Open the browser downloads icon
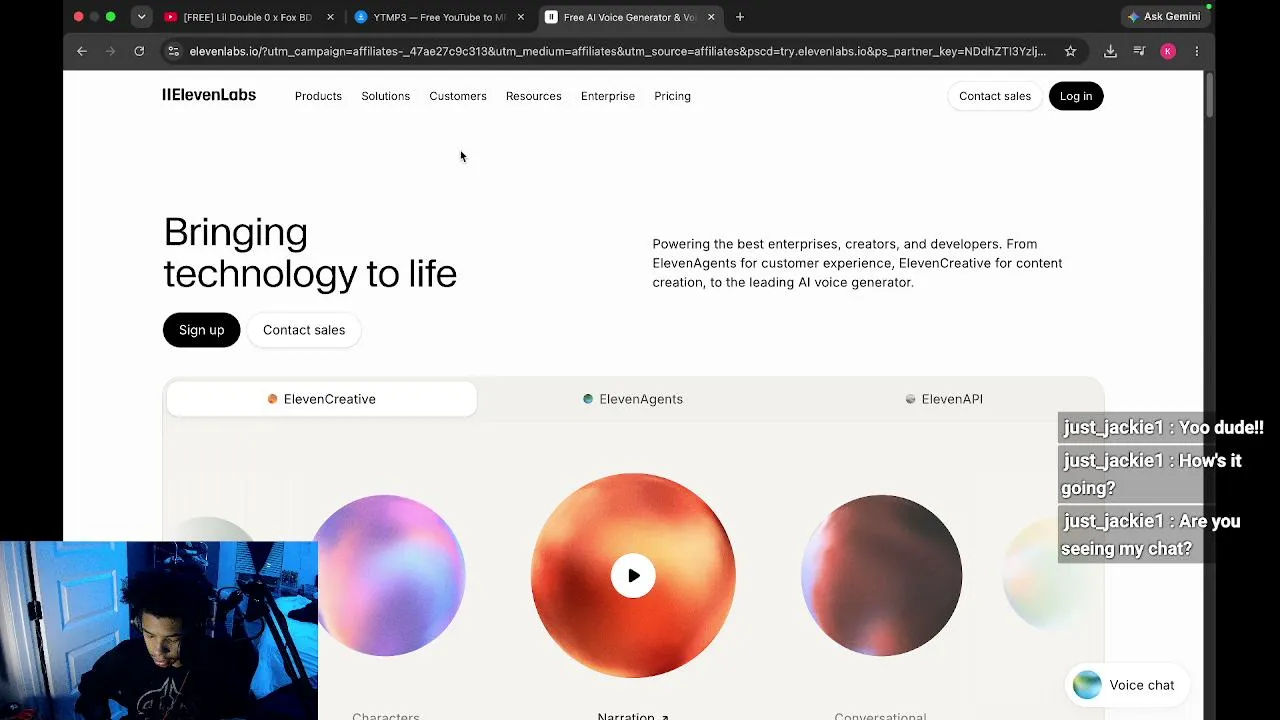 (x=1110, y=51)
